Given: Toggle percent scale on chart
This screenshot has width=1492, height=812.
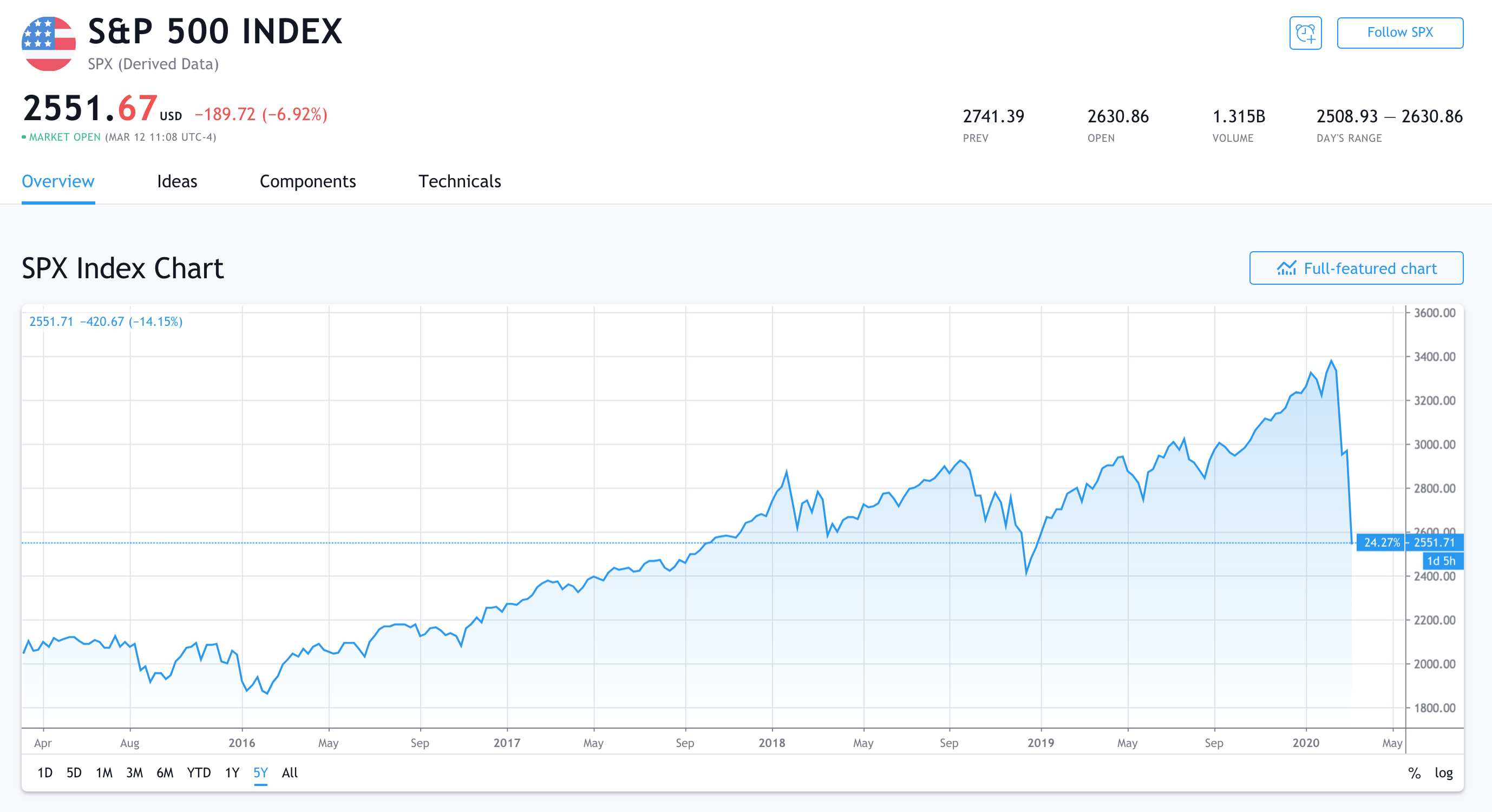Looking at the screenshot, I should (1415, 772).
